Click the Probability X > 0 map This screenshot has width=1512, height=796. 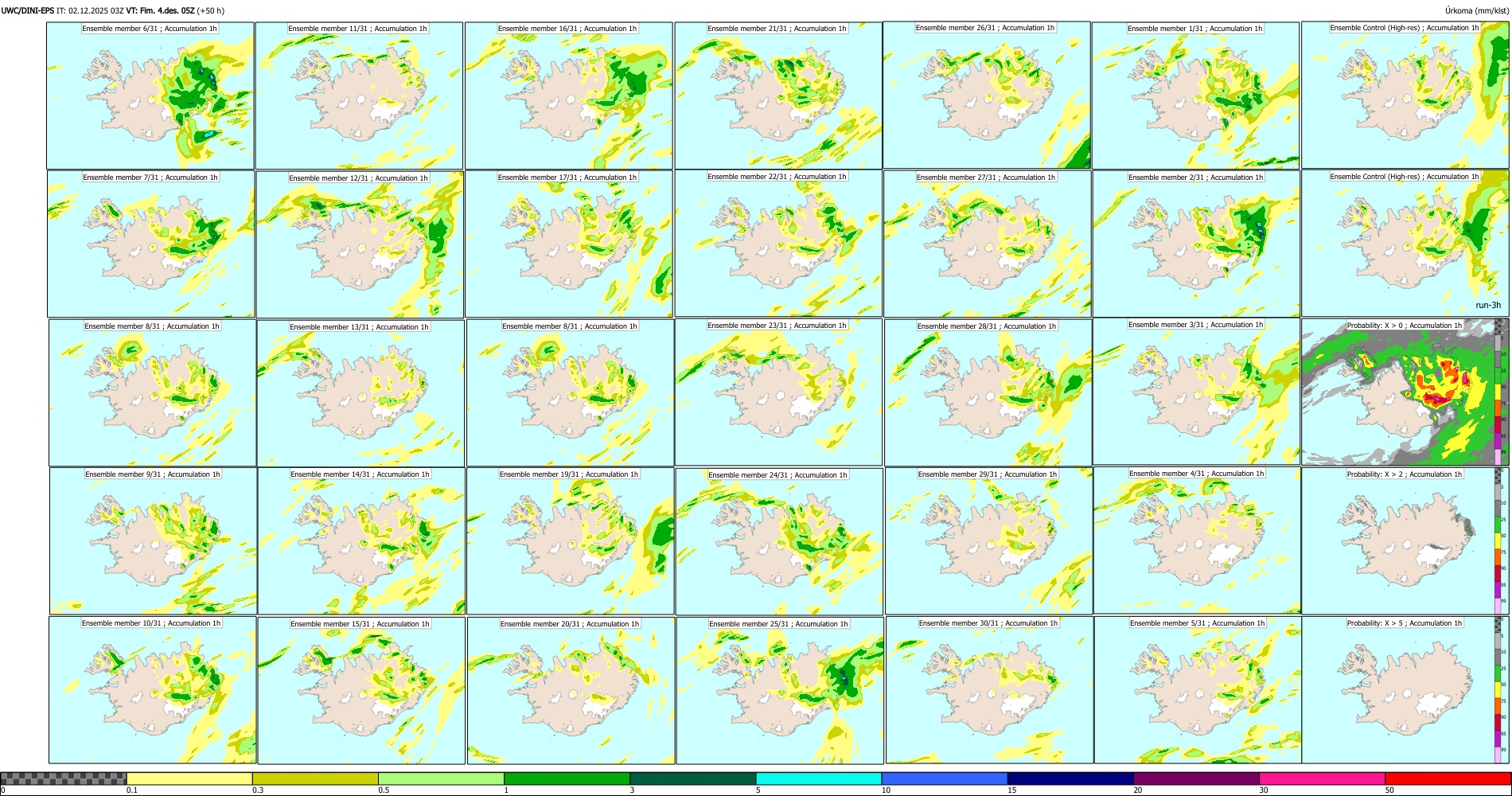(x=1405, y=392)
